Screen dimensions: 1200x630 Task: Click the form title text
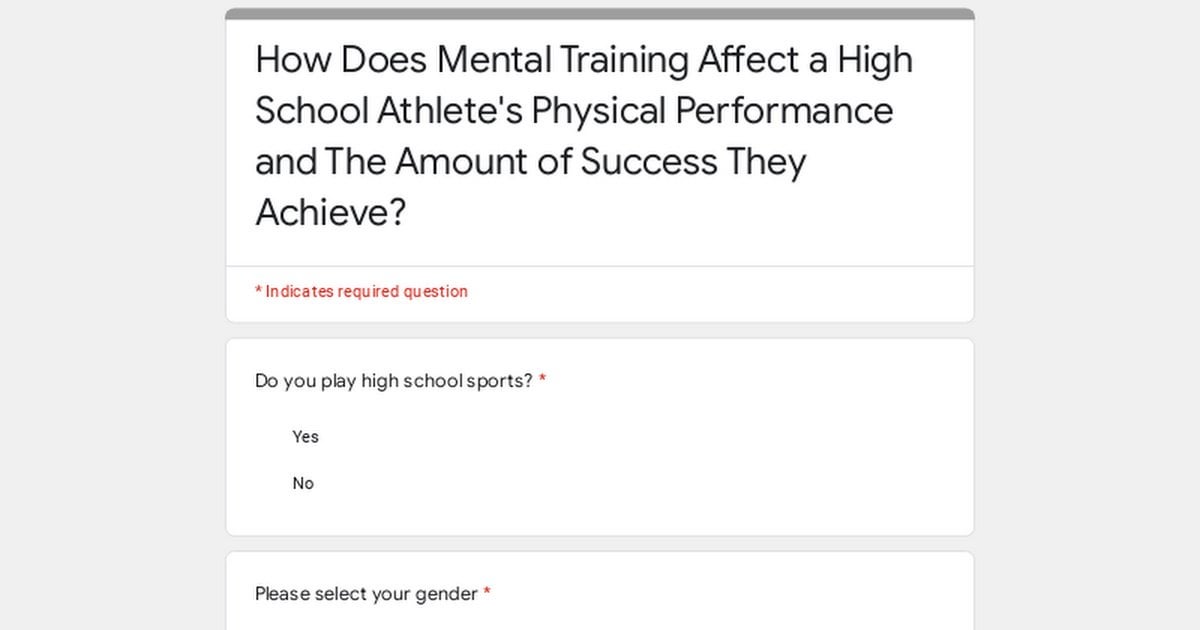pos(583,135)
